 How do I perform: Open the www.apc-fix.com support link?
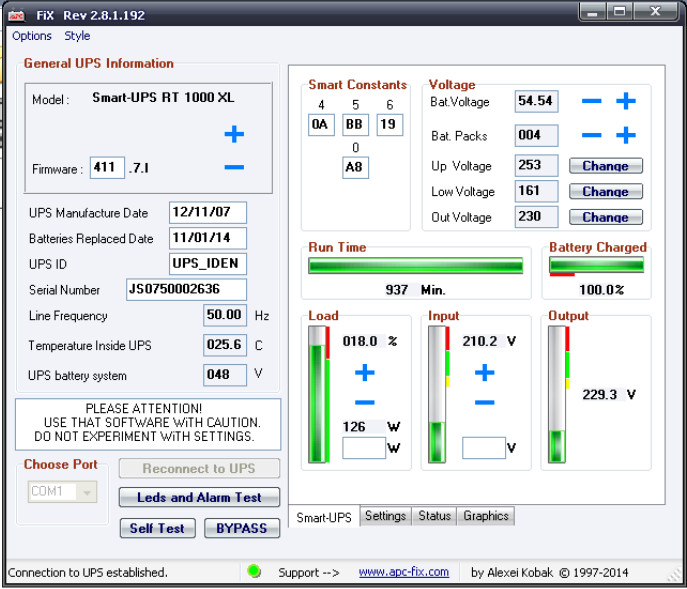tap(404, 572)
